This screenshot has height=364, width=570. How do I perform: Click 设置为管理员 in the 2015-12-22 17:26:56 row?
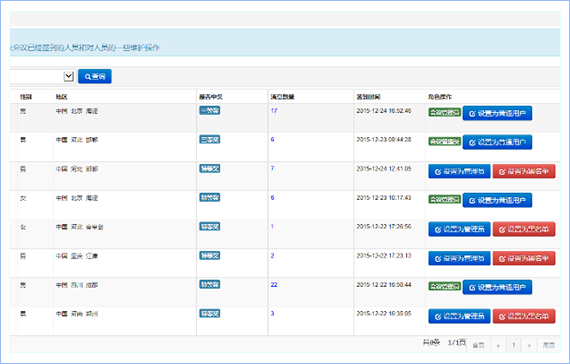point(459,229)
